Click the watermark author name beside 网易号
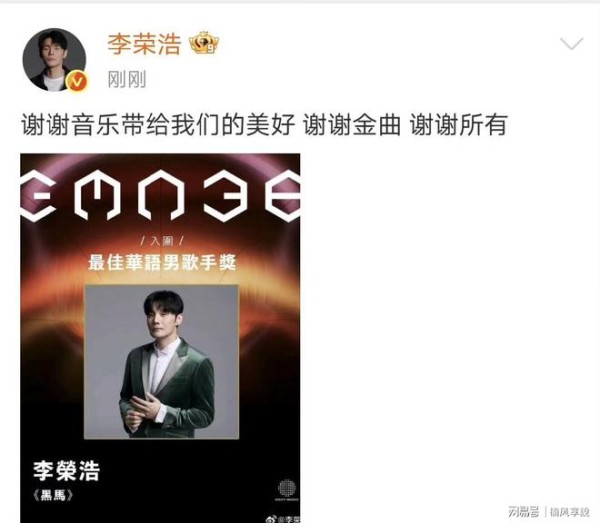600x523 pixels. coord(569,512)
